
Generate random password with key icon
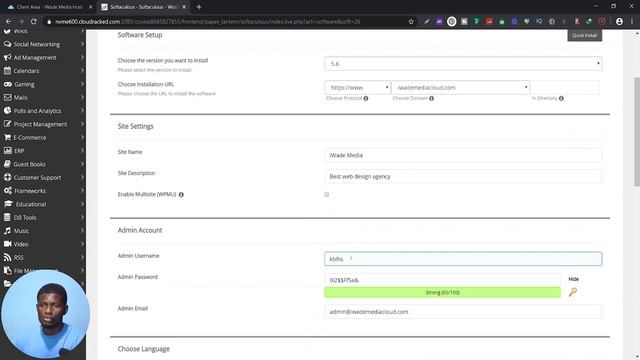pos(573,292)
